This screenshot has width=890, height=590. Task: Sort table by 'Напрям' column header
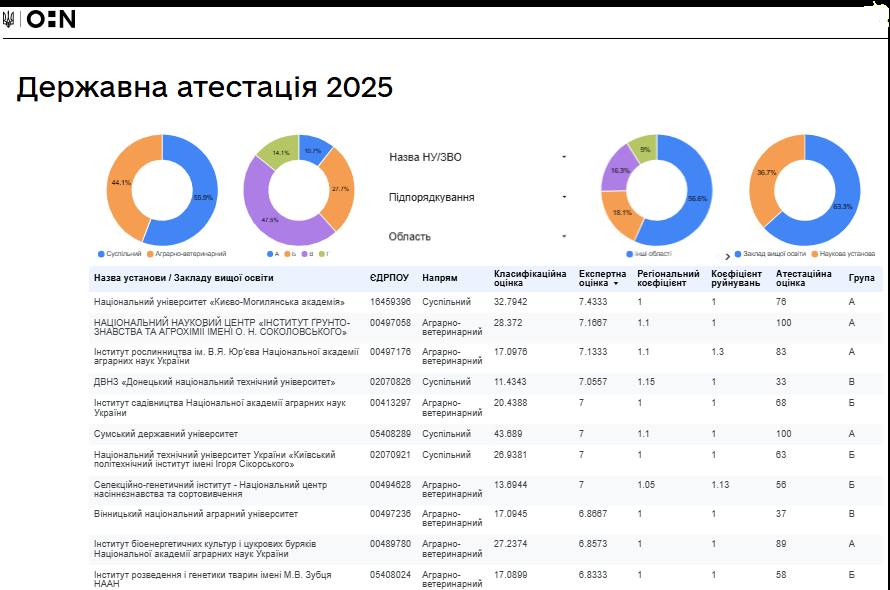[440, 278]
